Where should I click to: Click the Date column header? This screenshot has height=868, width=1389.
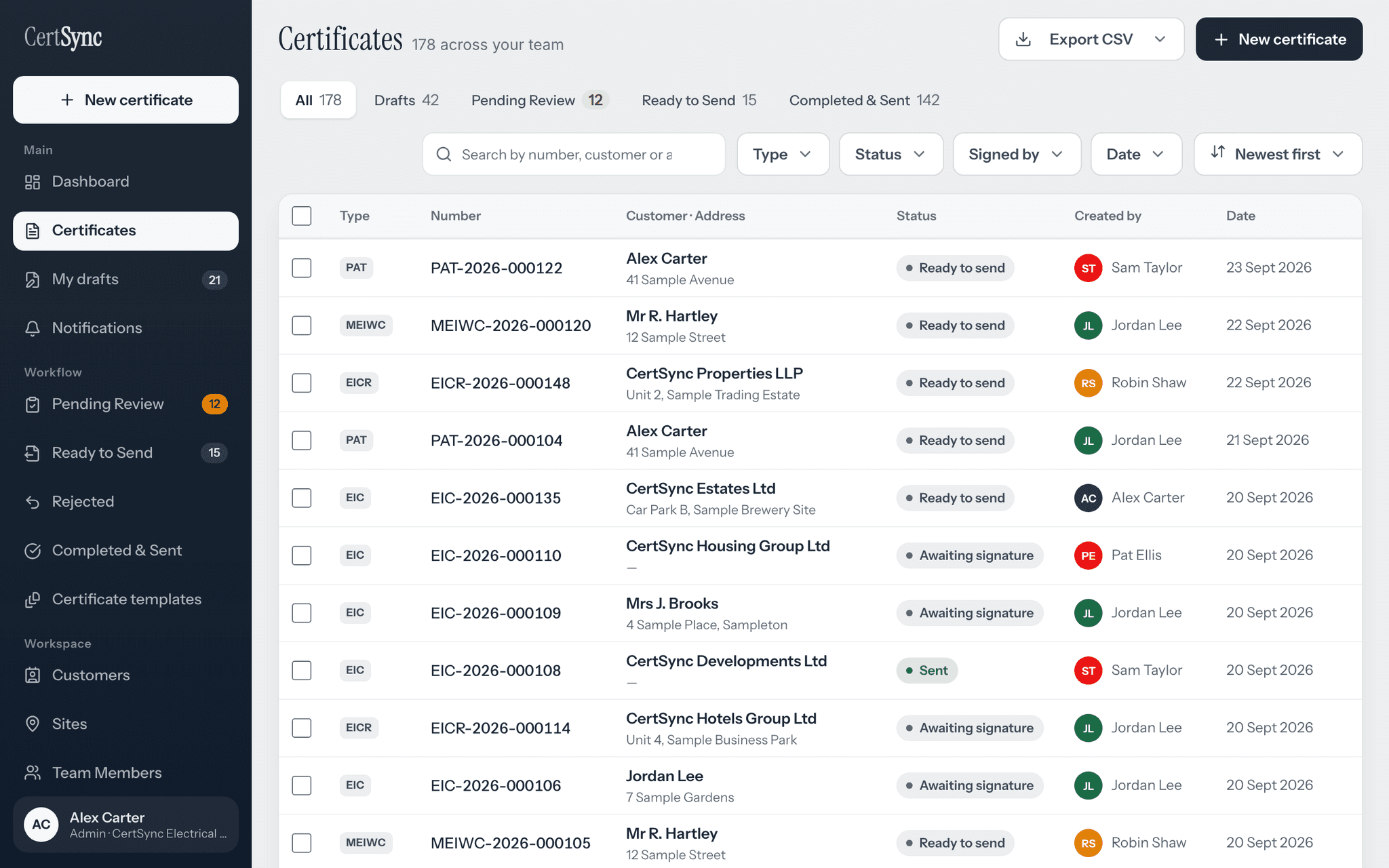(1240, 216)
